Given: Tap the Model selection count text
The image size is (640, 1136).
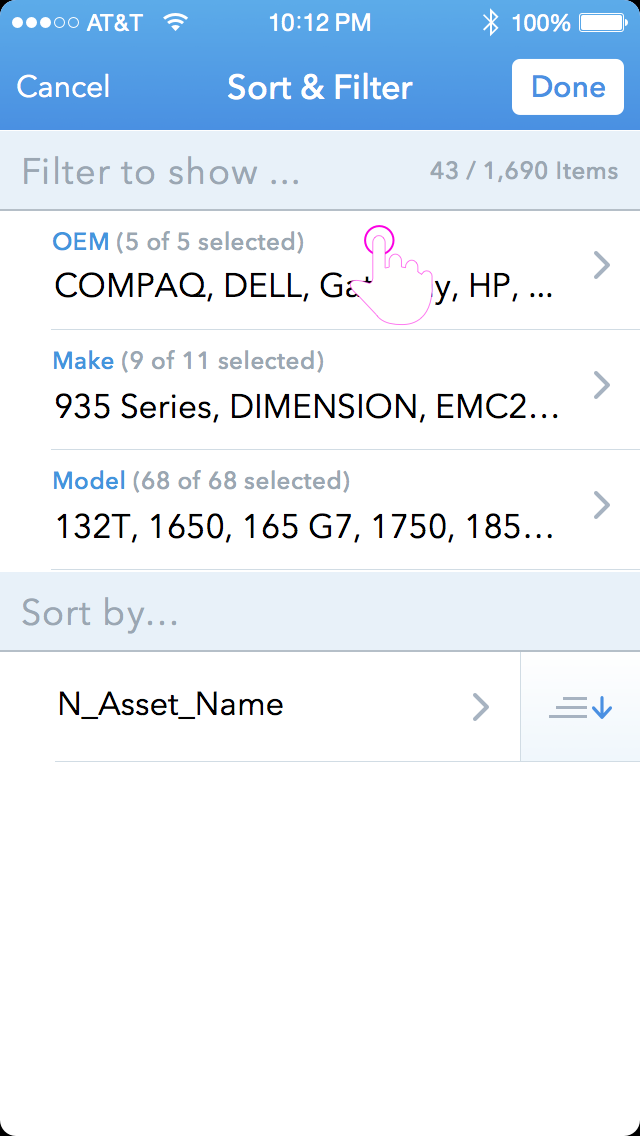Looking at the screenshot, I should click(x=244, y=480).
